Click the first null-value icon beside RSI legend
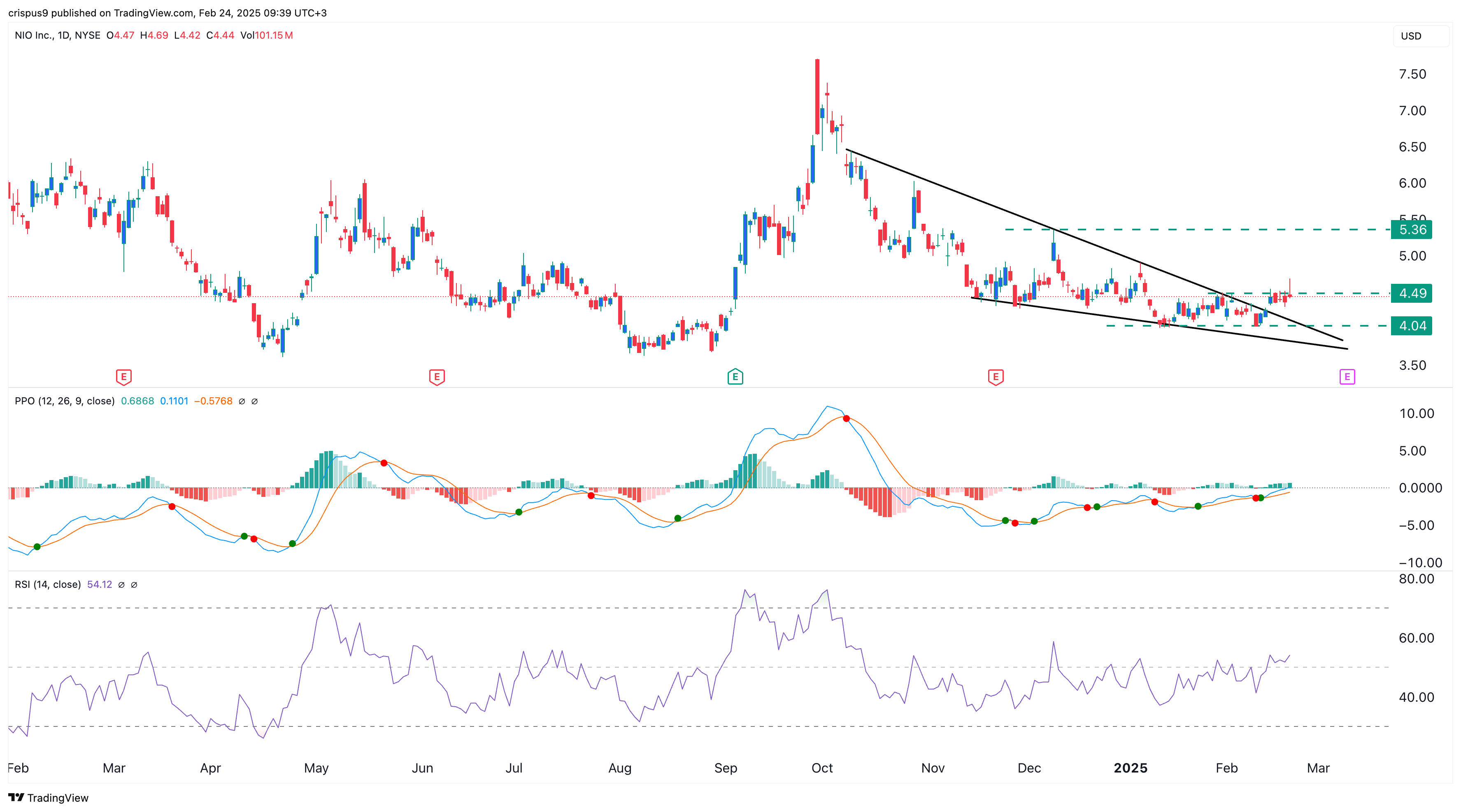The width and height of the screenshot is (1461, 812). (x=121, y=585)
